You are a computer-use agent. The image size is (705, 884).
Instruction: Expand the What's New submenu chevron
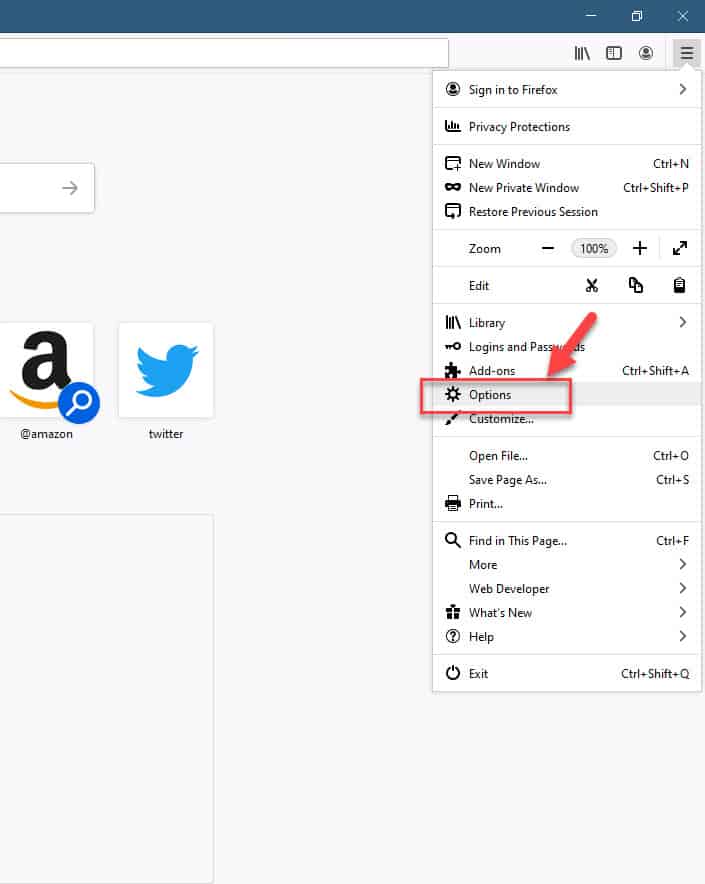pyautogui.click(x=682, y=612)
